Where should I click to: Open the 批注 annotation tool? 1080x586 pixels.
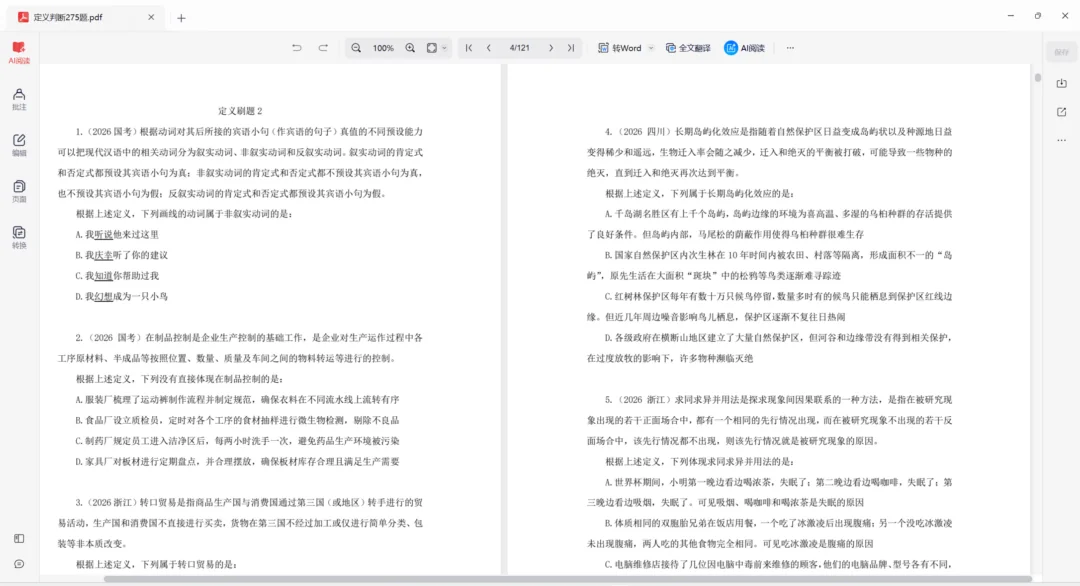pos(19,99)
